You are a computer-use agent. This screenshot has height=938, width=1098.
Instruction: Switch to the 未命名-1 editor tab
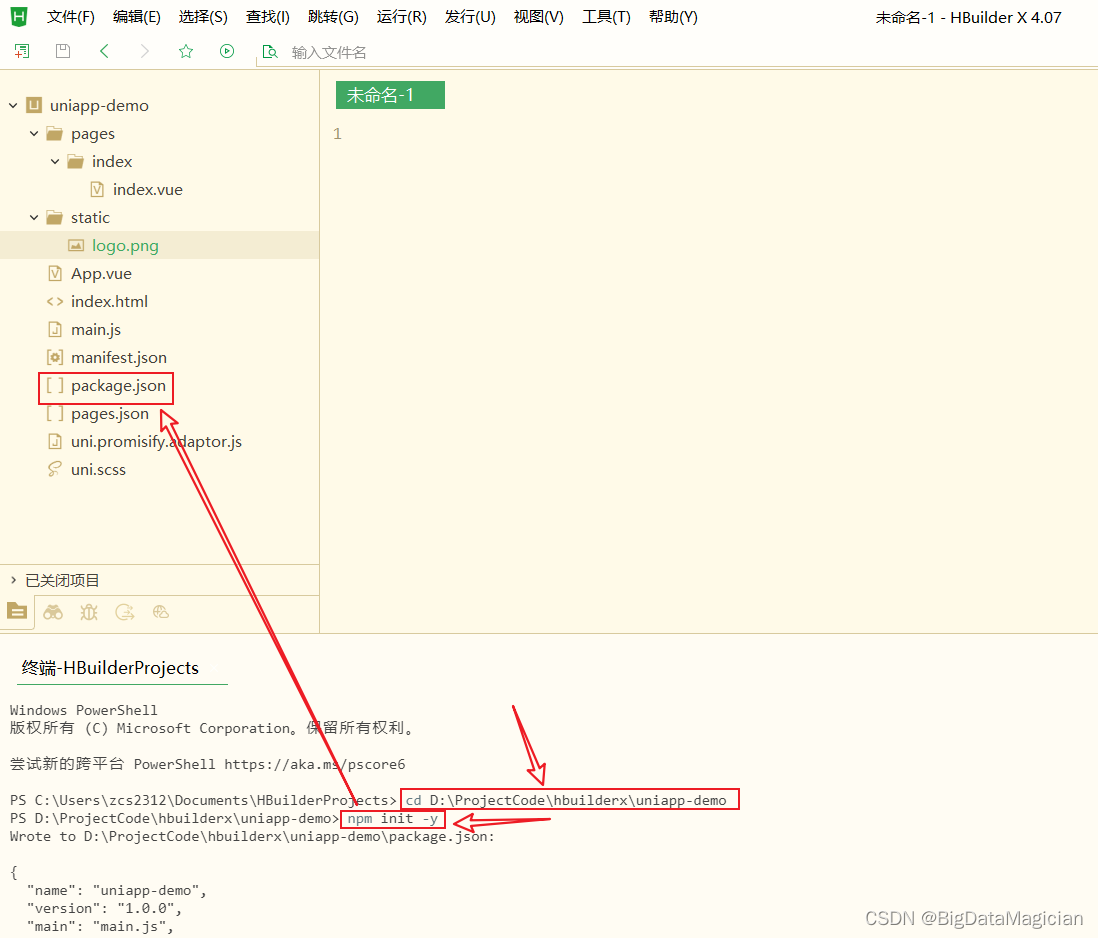pos(390,95)
